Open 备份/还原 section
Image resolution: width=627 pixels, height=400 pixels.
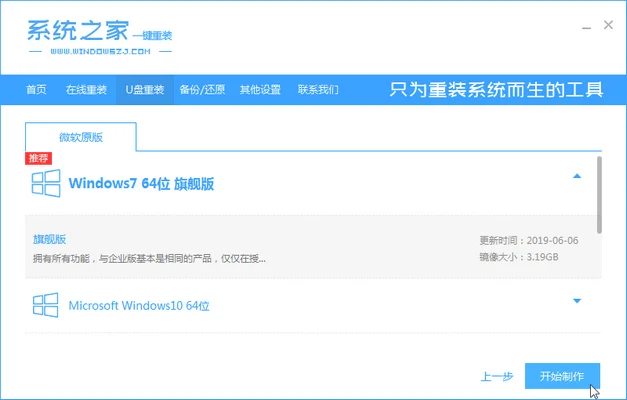point(202,90)
